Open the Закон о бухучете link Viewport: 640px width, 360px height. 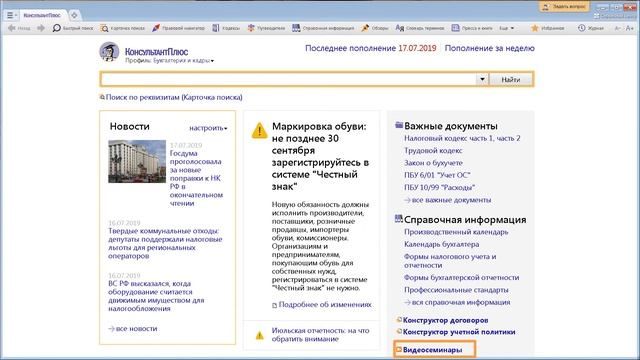433,163
